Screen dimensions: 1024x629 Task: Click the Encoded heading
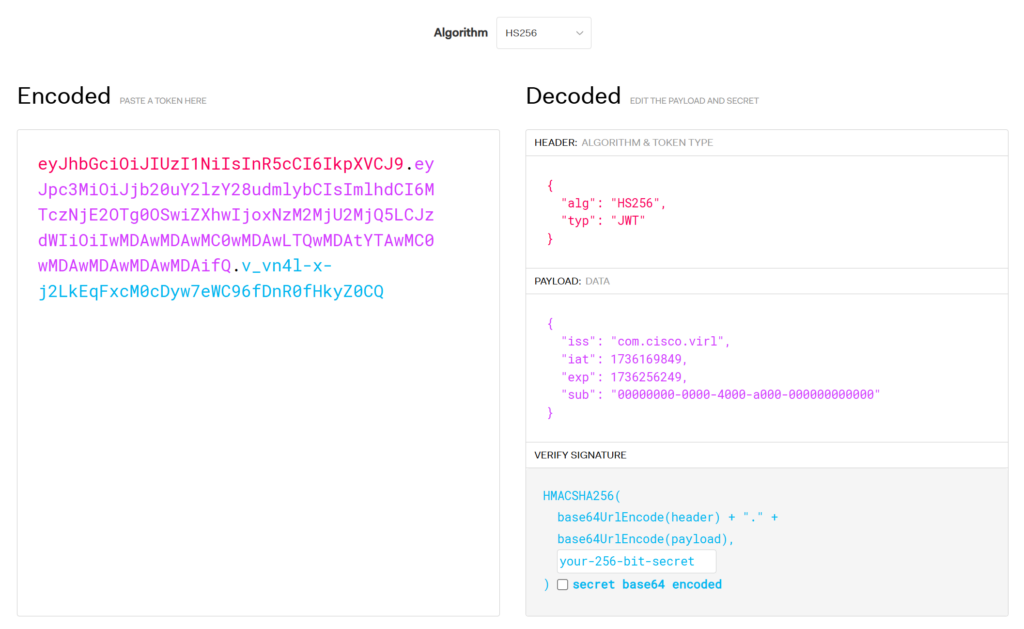[x=63, y=95]
